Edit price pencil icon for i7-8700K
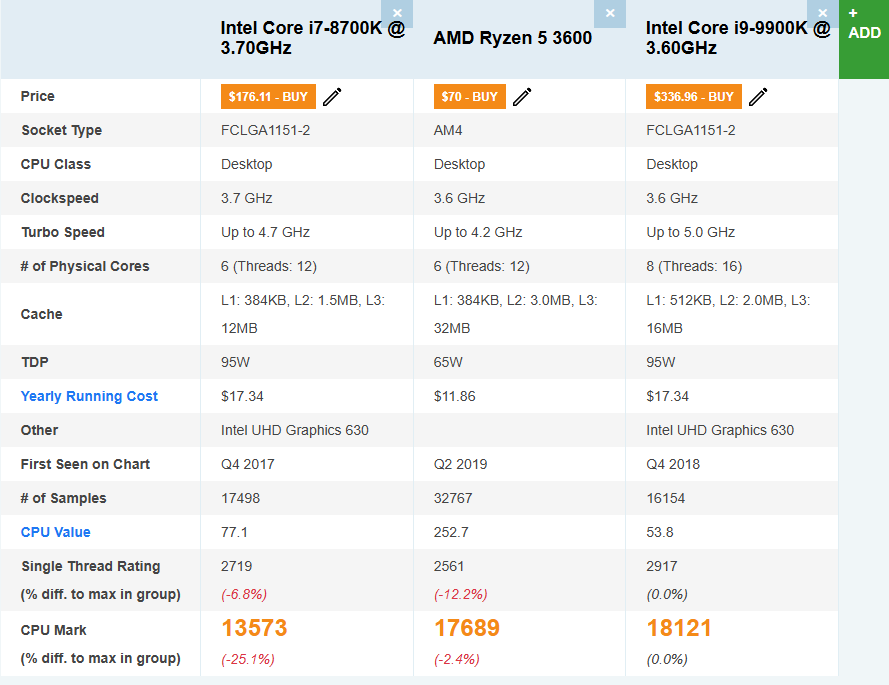The height and width of the screenshot is (685, 889). click(332, 96)
